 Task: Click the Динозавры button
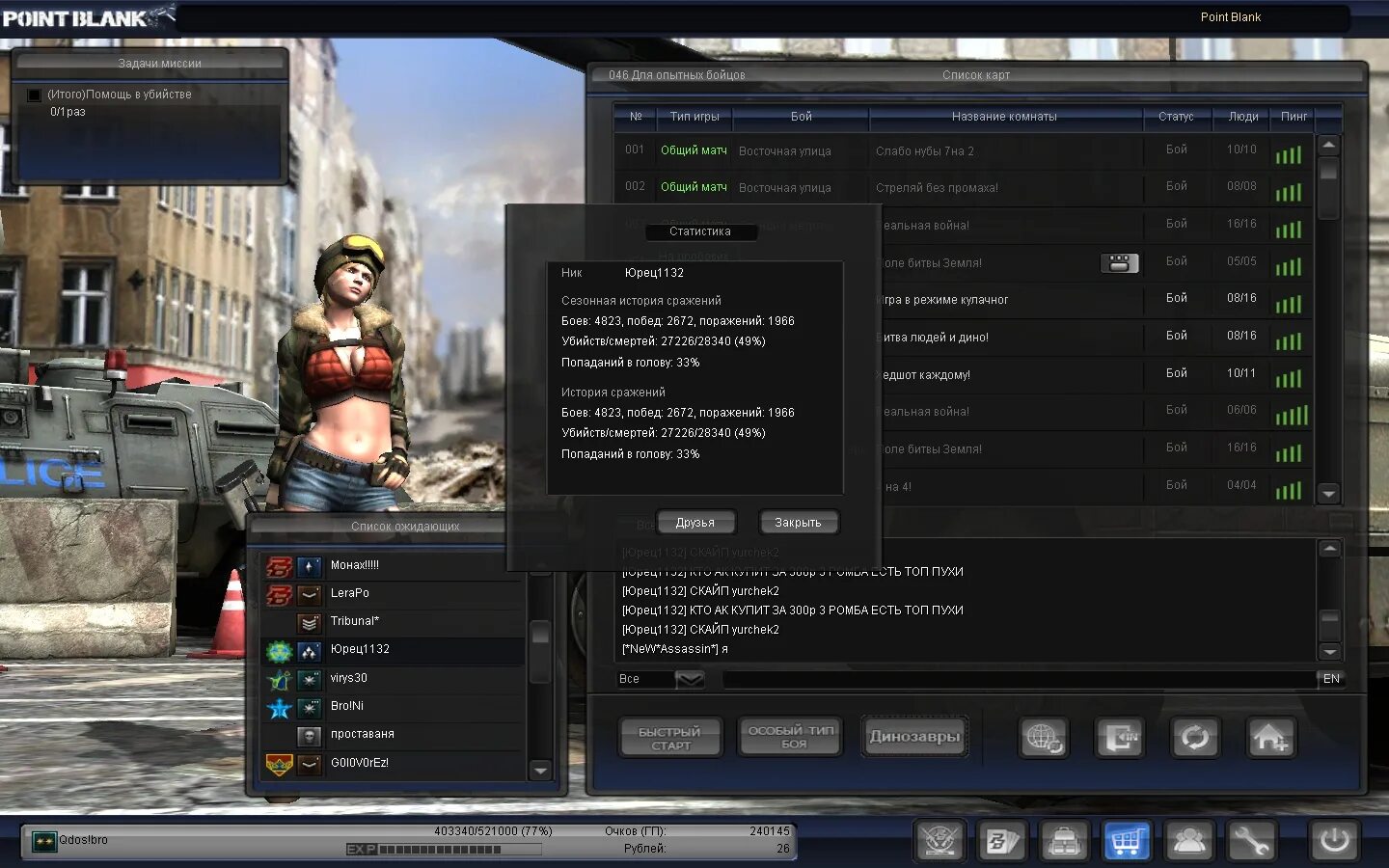(914, 737)
